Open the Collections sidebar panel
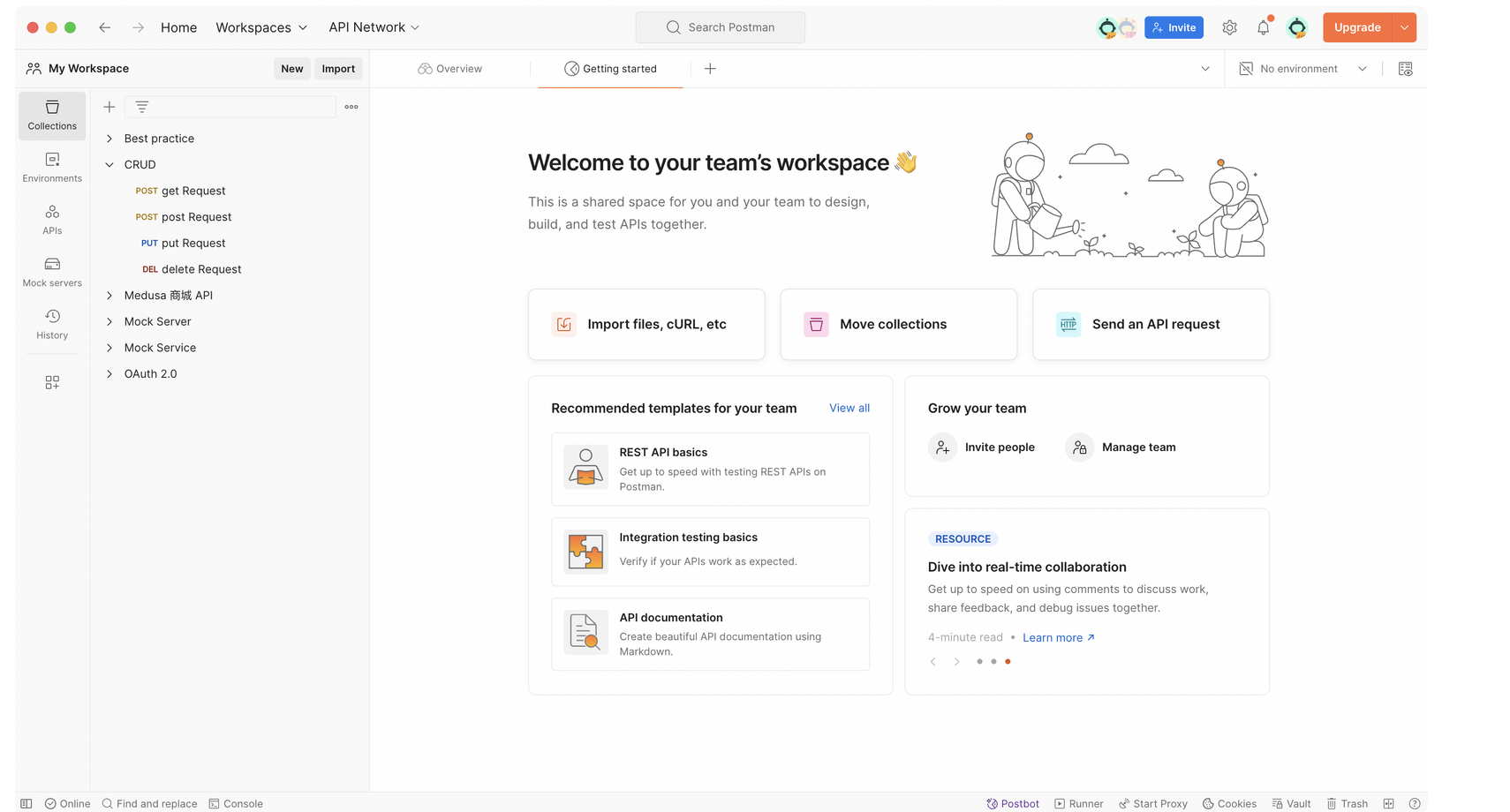 coord(52,116)
